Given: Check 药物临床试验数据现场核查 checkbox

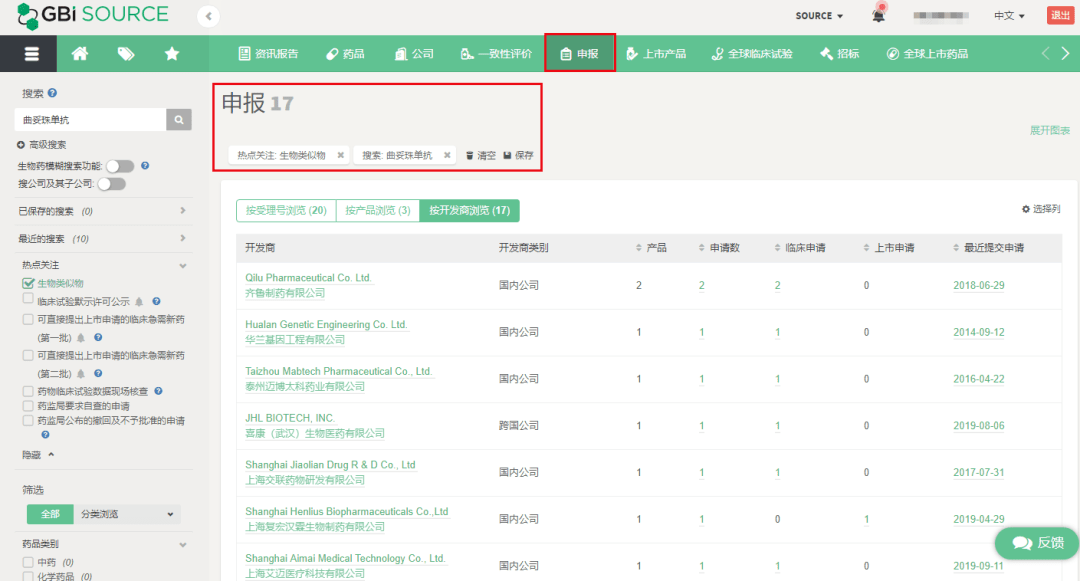Looking at the screenshot, I should click(28, 391).
